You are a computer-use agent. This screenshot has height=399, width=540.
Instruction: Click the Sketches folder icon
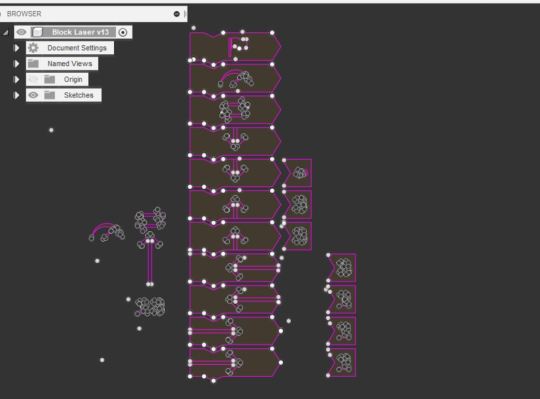[49, 95]
